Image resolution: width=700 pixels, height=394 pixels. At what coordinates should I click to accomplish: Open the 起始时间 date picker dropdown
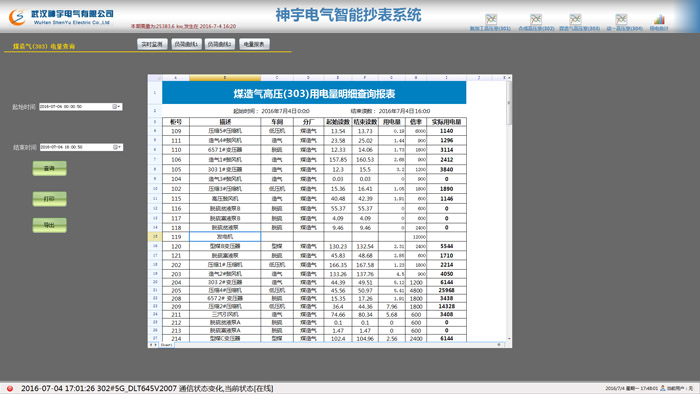117,107
